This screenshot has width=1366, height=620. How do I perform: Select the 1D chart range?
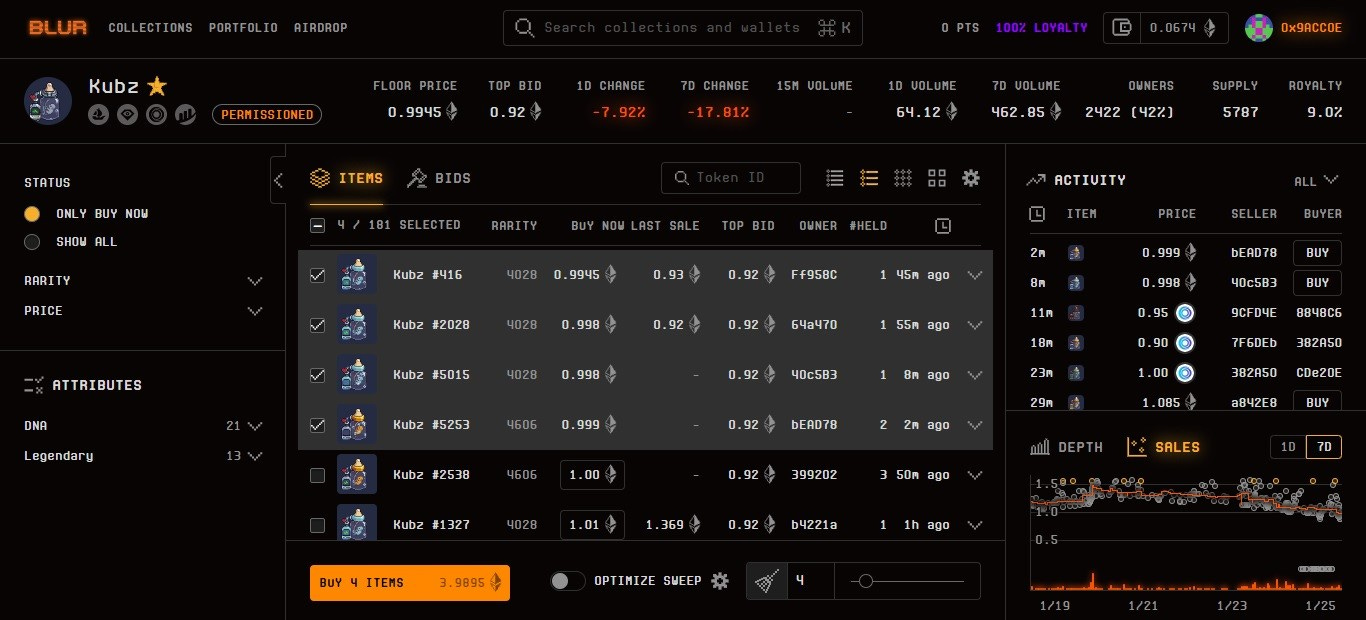click(x=1288, y=447)
